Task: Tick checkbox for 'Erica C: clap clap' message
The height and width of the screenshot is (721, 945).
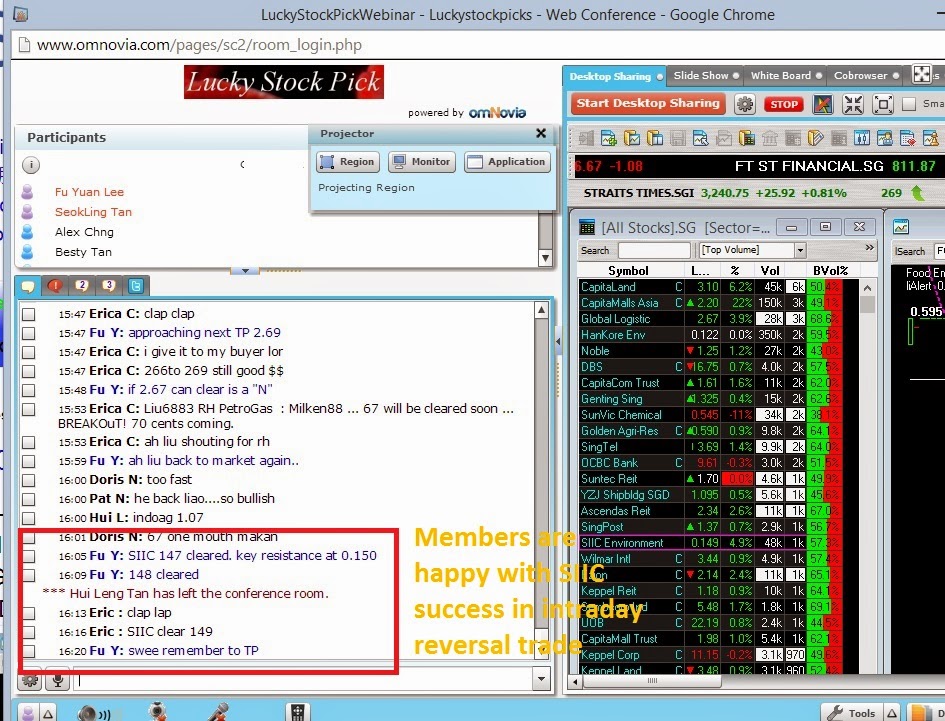Action: [x=28, y=314]
